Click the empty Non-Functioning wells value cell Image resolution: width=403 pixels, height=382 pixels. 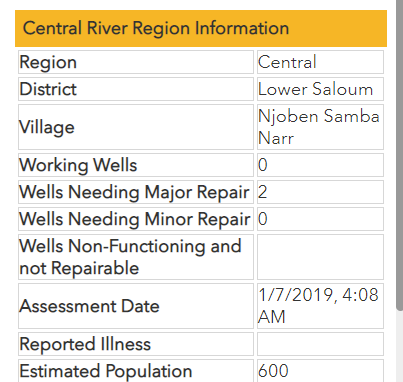click(x=320, y=257)
